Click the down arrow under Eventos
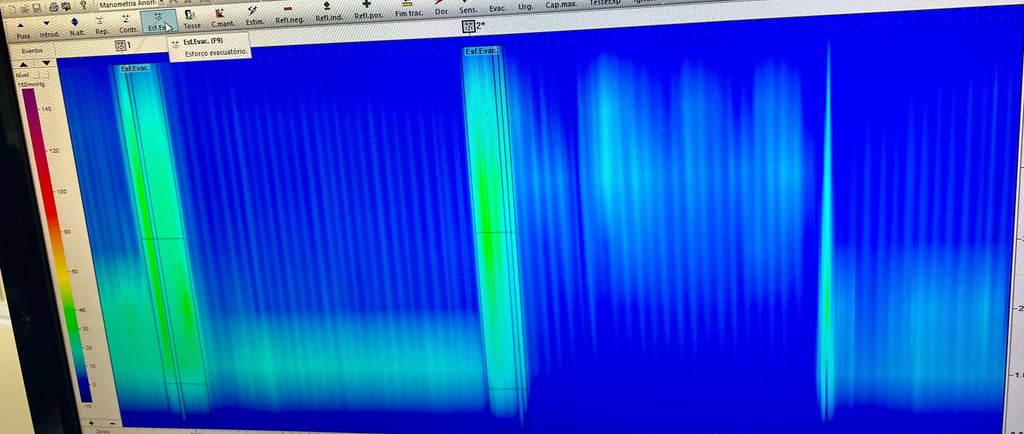The image size is (1024, 434). (46, 63)
